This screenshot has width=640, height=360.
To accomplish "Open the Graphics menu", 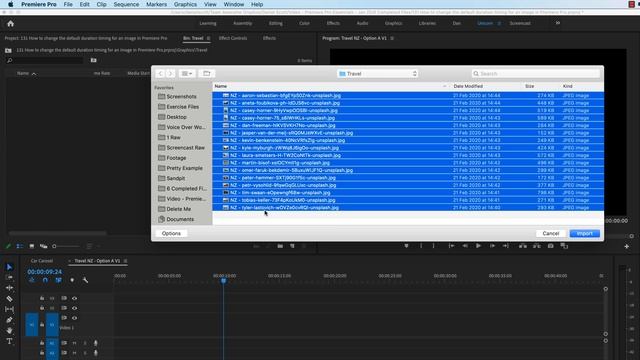I will pyautogui.click(x=185, y=4).
